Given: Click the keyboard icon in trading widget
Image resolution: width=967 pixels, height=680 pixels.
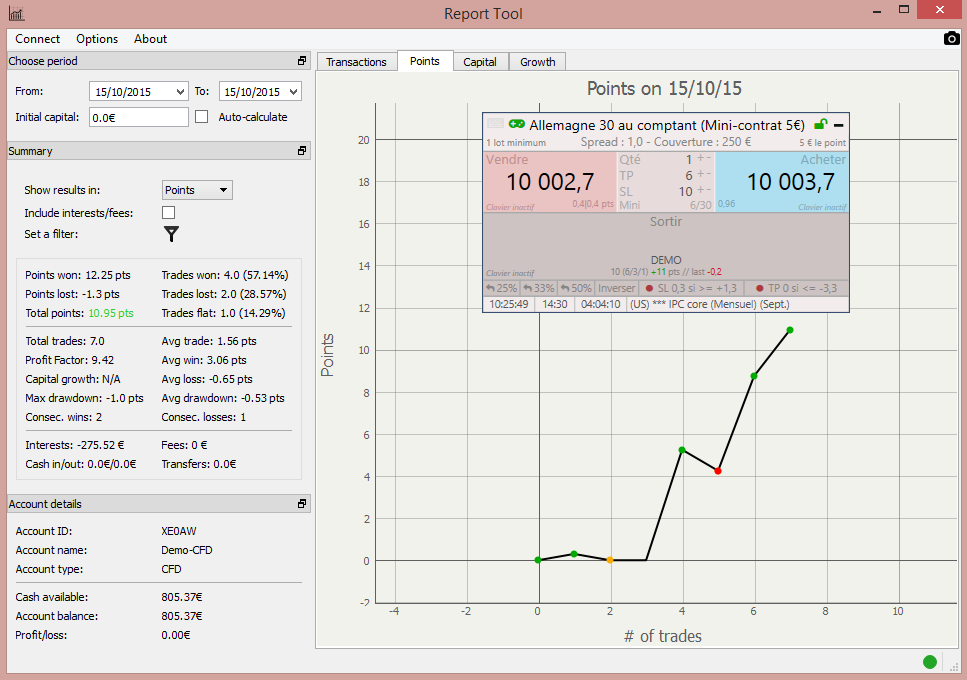Looking at the screenshot, I should click(495, 124).
